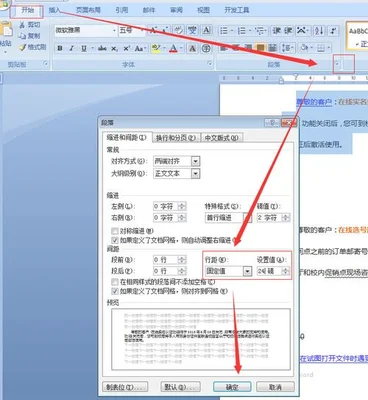Click the 段前 (before) spacing spinner
This screenshot has width=368, height=400.
click(x=182, y=260)
